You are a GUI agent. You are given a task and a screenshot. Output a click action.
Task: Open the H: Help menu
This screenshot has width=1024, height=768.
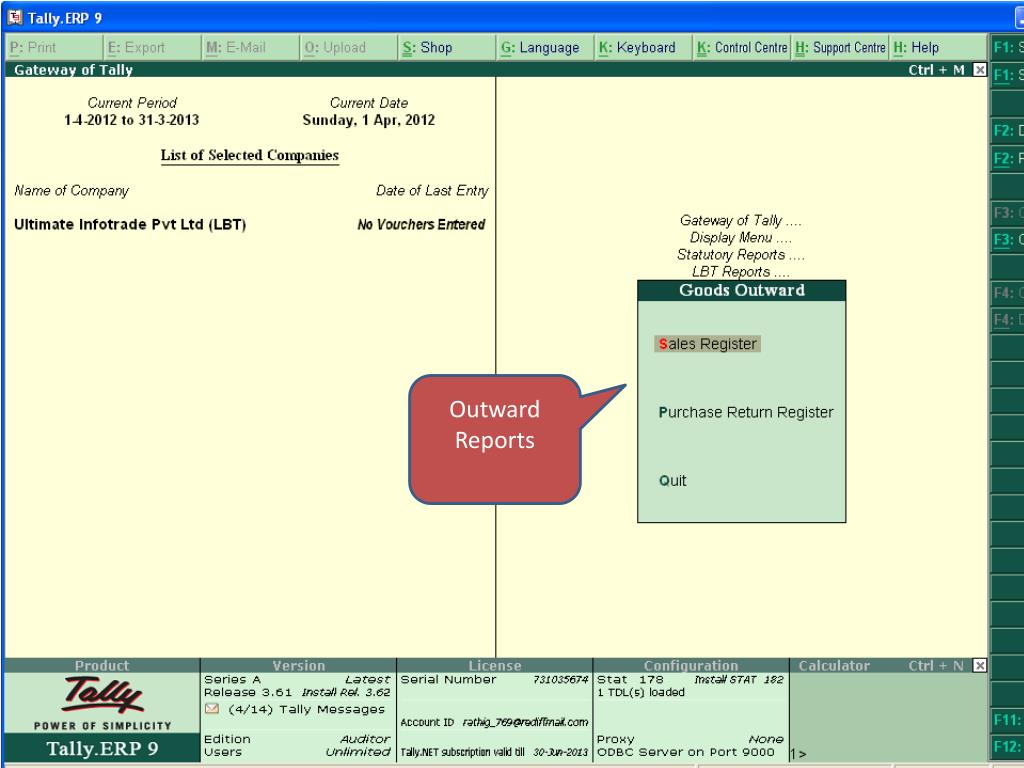pyautogui.click(x=938, y=48)
